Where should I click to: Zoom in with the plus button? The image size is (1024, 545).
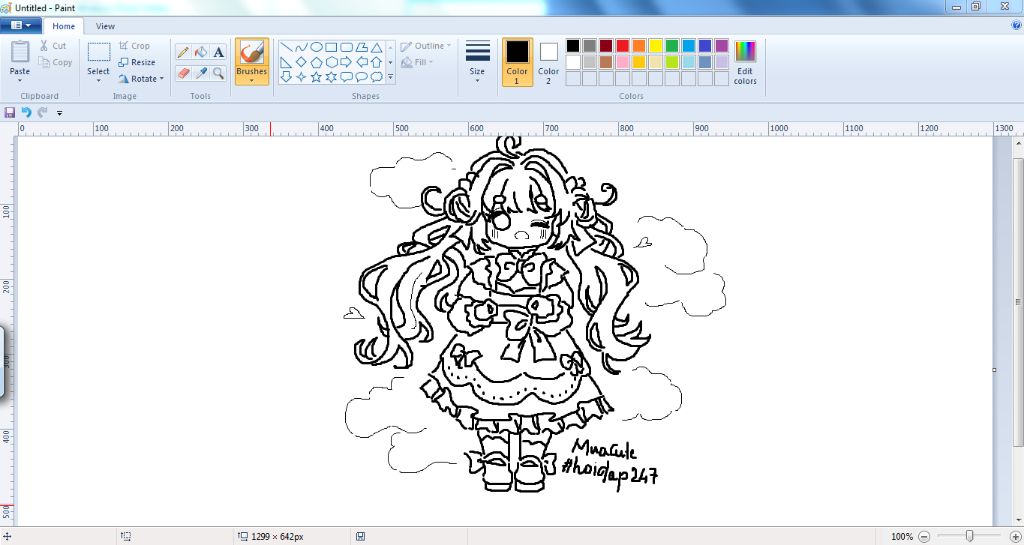point(1015,537)
